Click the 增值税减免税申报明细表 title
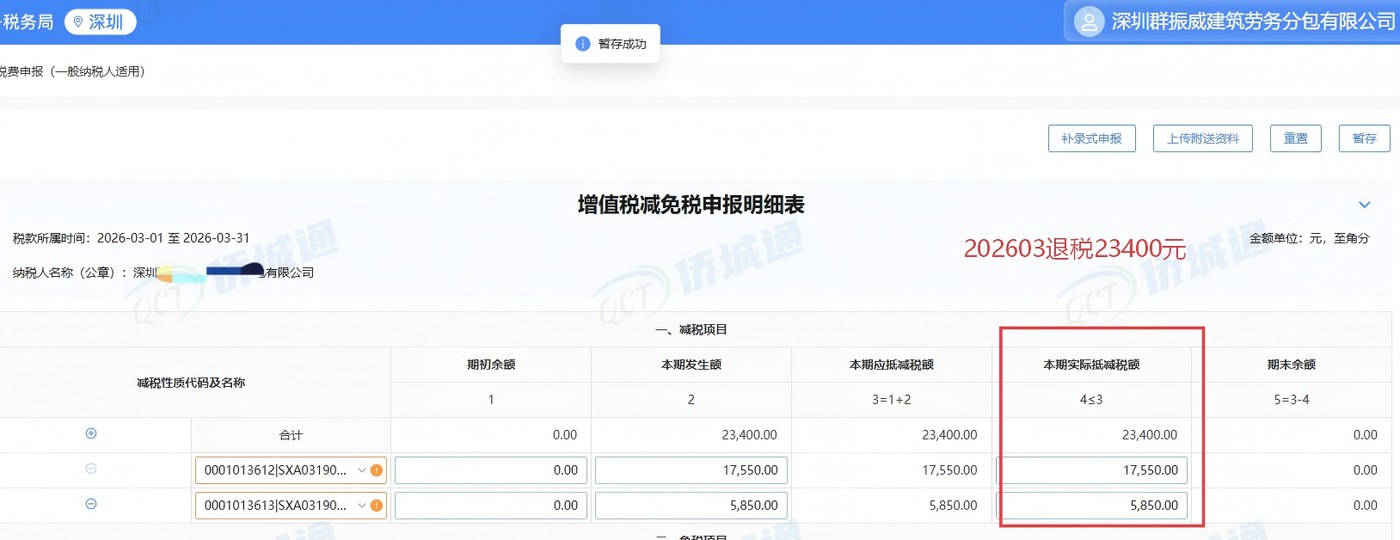Viewport: 1400px width, 540px height. coord(691,205)
